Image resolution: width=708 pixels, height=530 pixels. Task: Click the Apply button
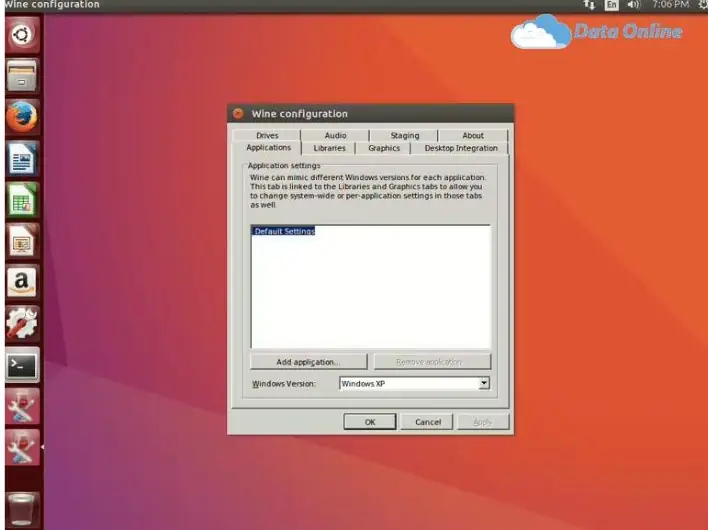[x=483, y=422]
